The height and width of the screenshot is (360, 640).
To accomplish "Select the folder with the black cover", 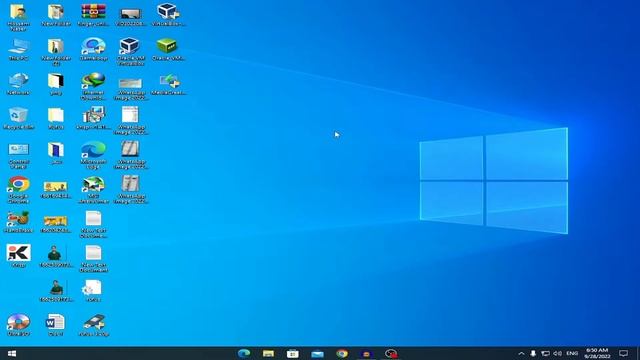I will click(56, 84).
